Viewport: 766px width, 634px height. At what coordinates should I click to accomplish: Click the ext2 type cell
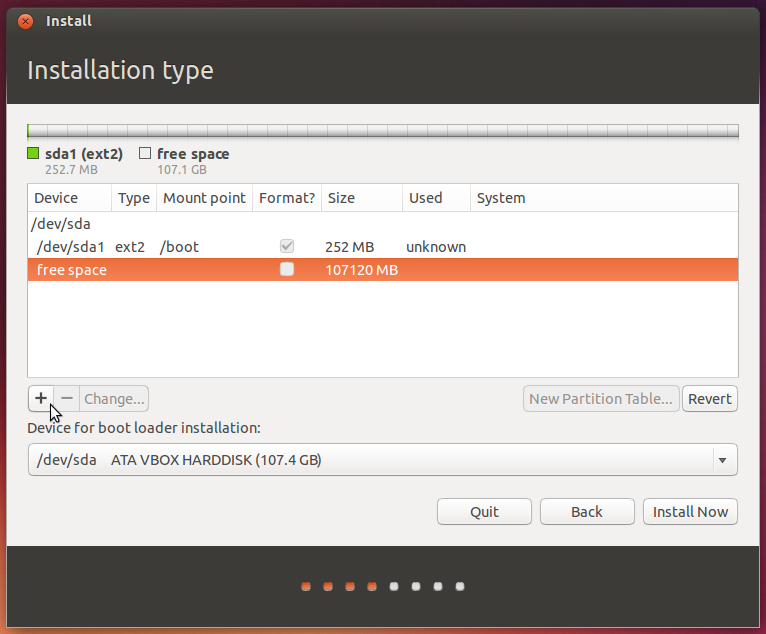pos(130,247)
